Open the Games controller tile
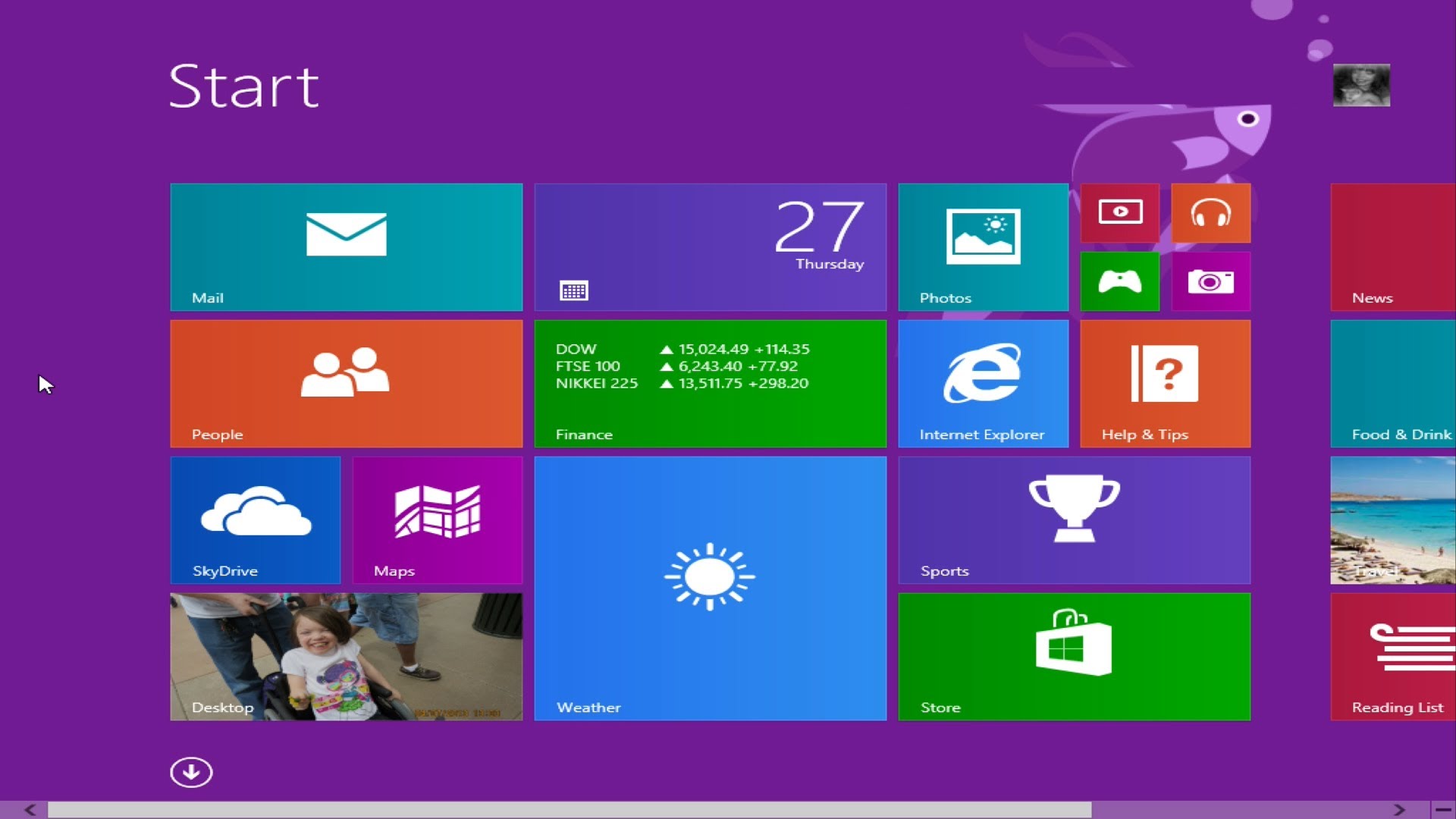The image size is (1456, 819). tap(1119, 281)
